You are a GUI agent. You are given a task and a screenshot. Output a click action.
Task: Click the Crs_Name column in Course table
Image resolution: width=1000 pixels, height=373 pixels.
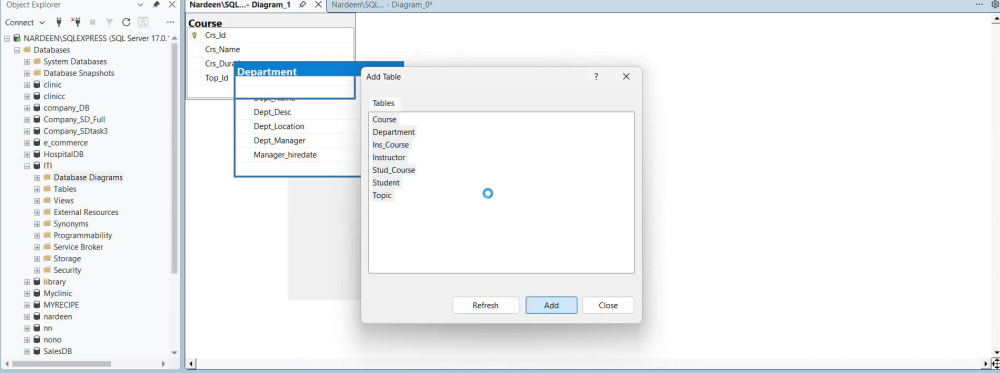[223, 49]
